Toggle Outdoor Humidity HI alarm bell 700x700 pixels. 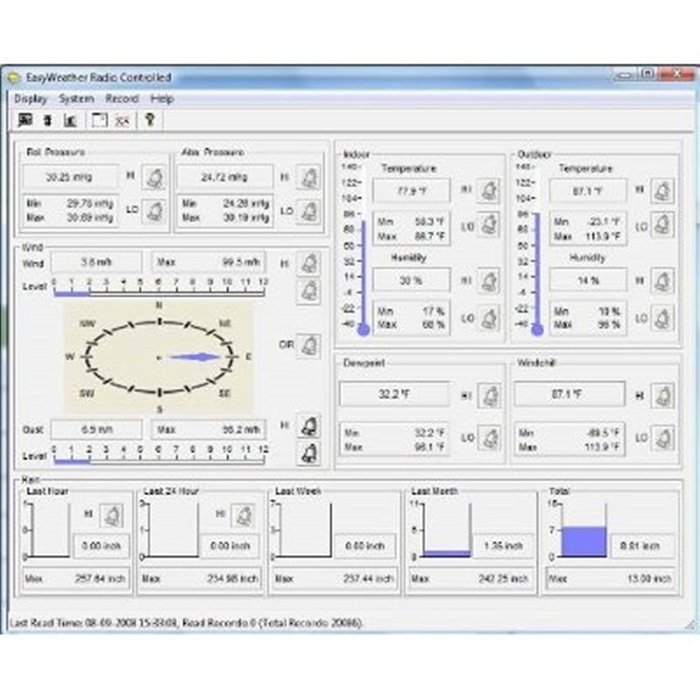coord(662,281)
